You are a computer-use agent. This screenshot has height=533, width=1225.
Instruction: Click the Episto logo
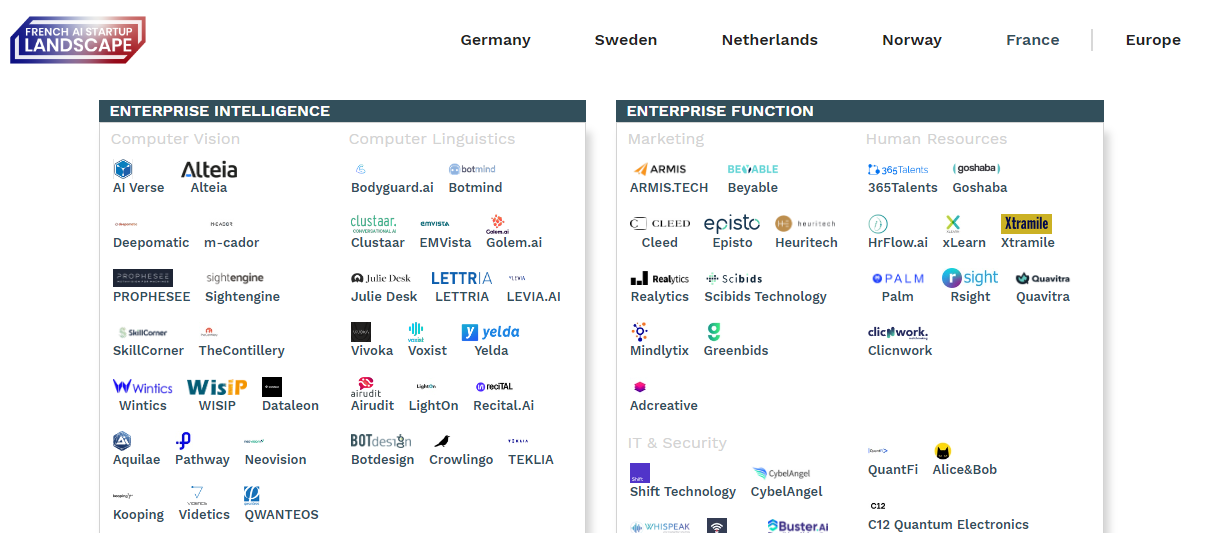[732, 223]
